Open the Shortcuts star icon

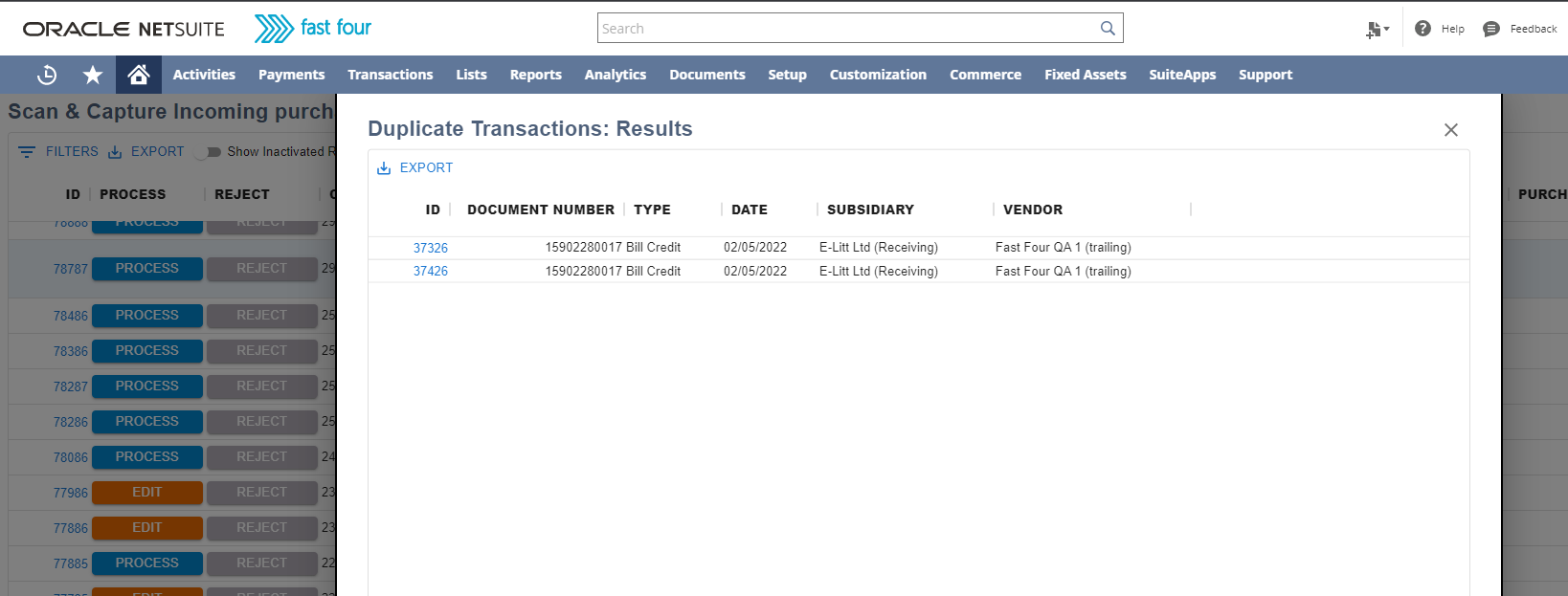pyautogui.click(x=93, y=75)
